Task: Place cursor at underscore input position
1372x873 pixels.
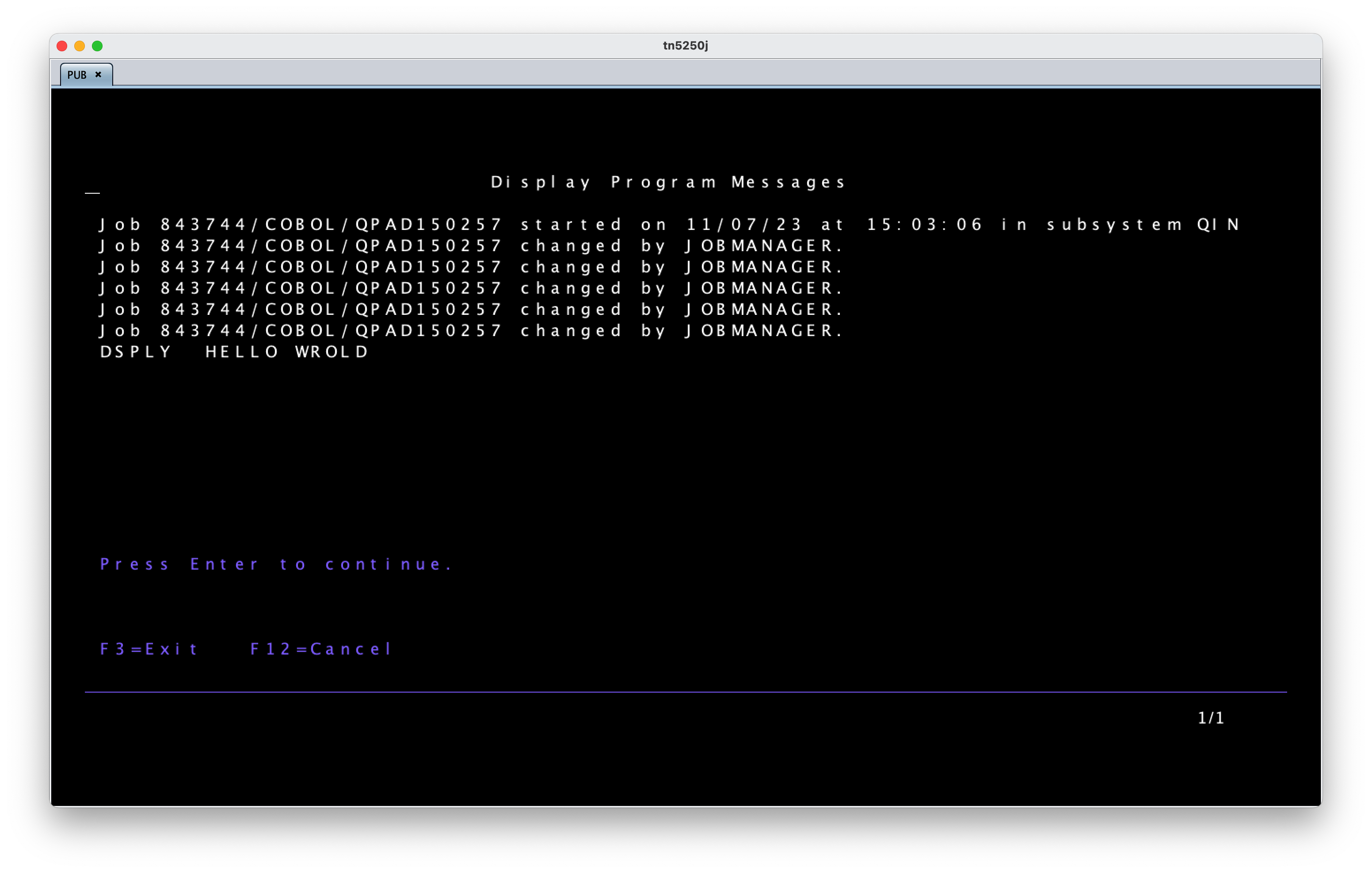Action: point(92,191)
